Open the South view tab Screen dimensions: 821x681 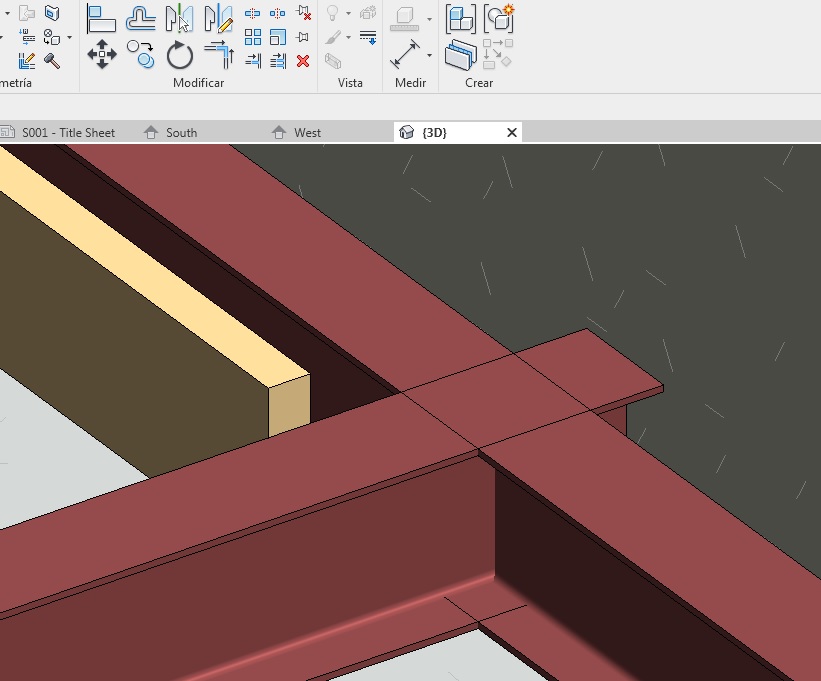181,132
